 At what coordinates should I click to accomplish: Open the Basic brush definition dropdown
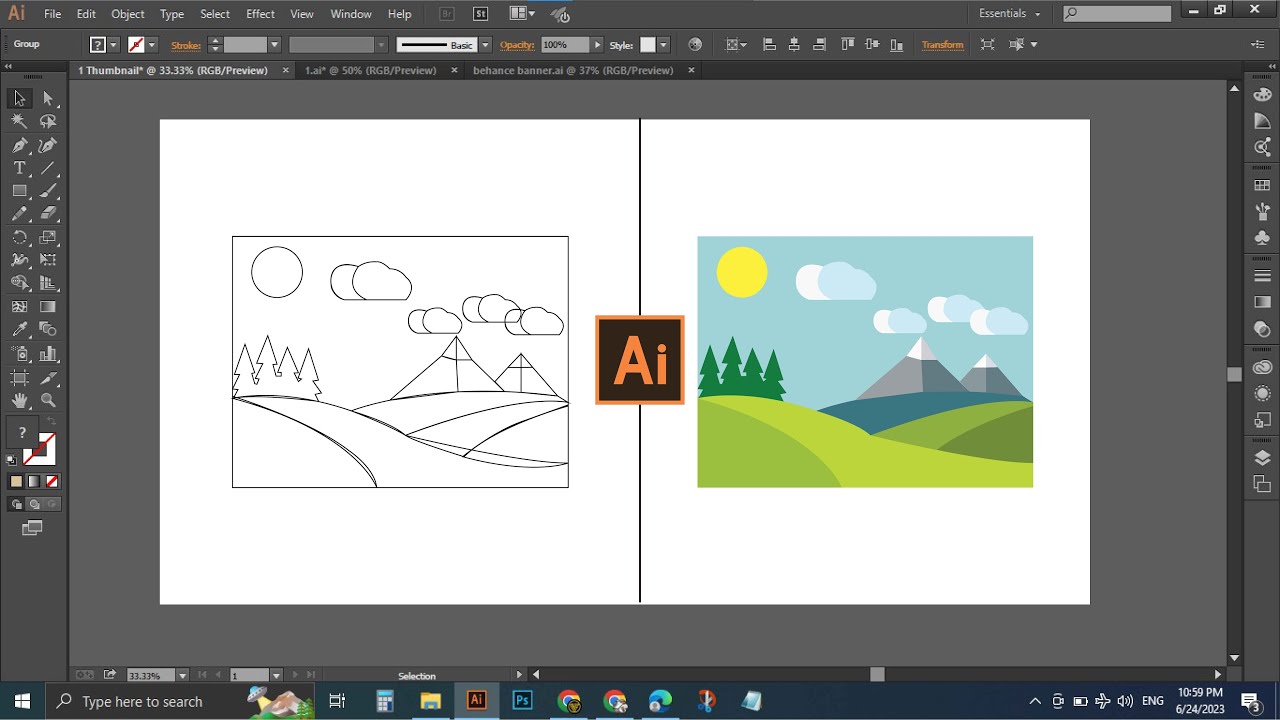coord(485,45)
